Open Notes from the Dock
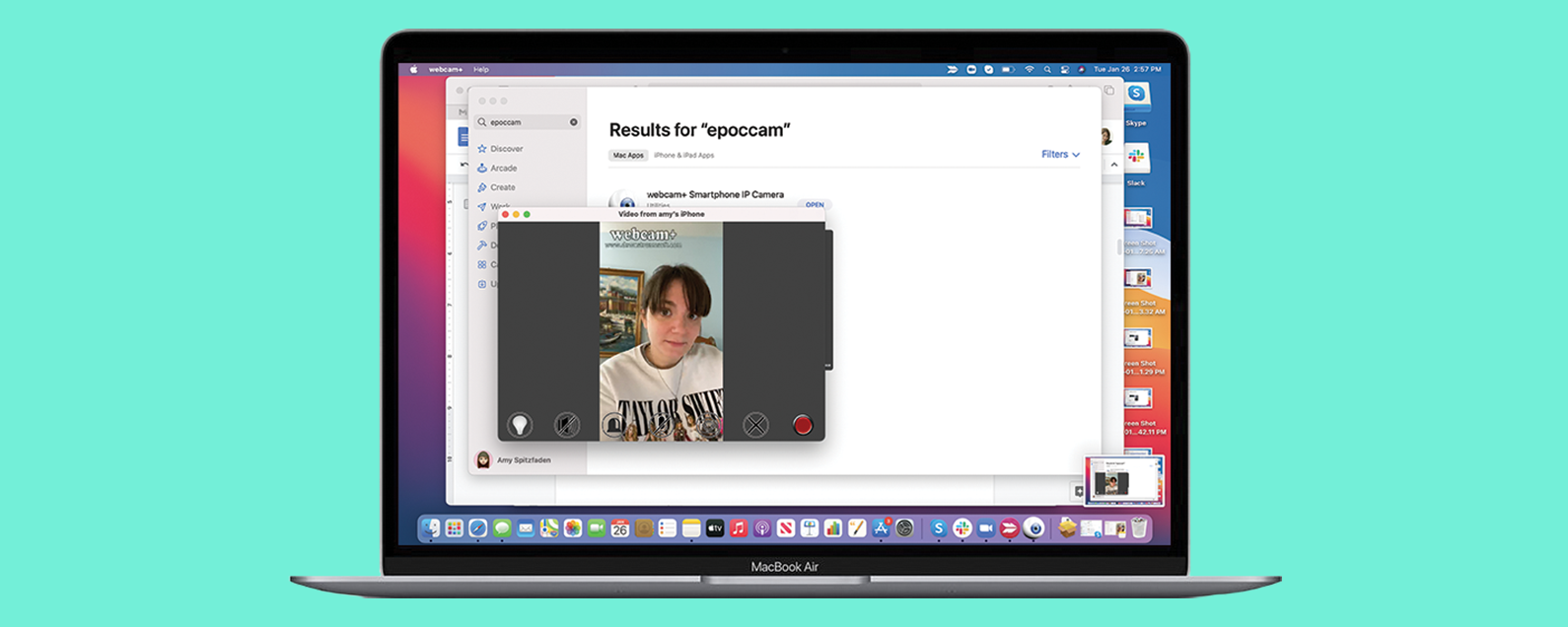This screenshot has height=627, width=1568. tap(691, 528)
